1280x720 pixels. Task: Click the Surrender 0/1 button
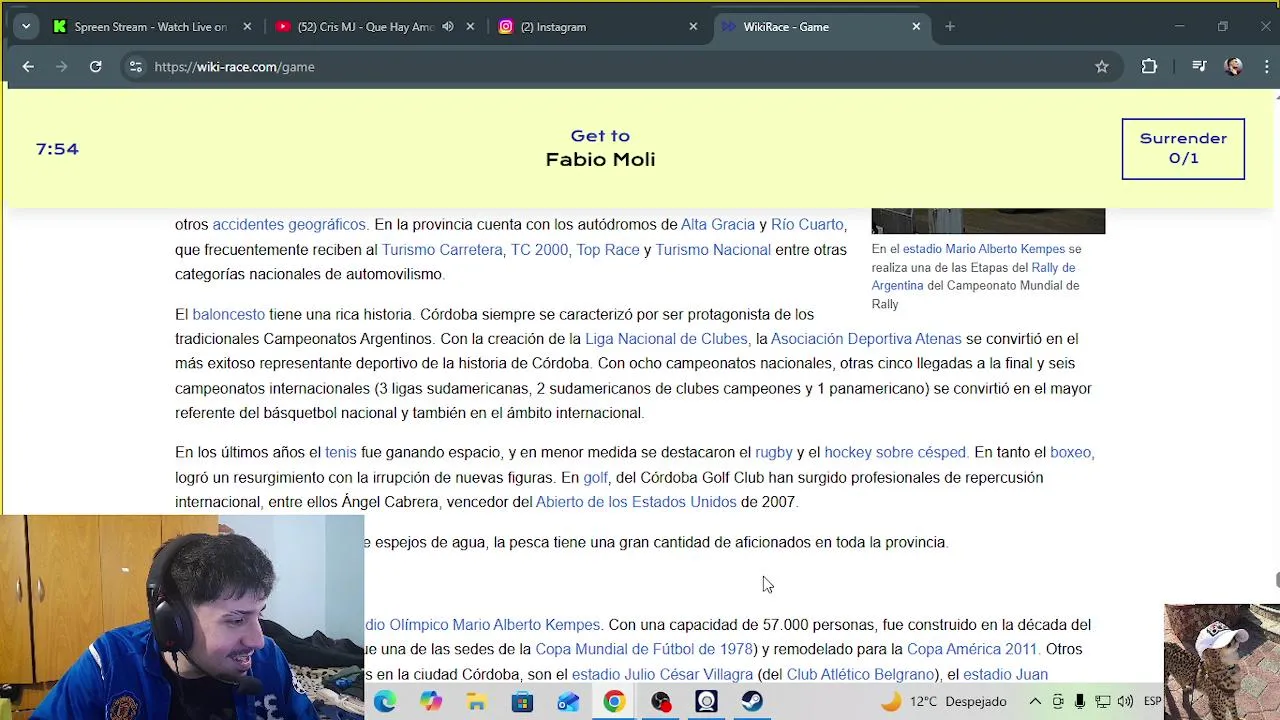pos(1183,149)
